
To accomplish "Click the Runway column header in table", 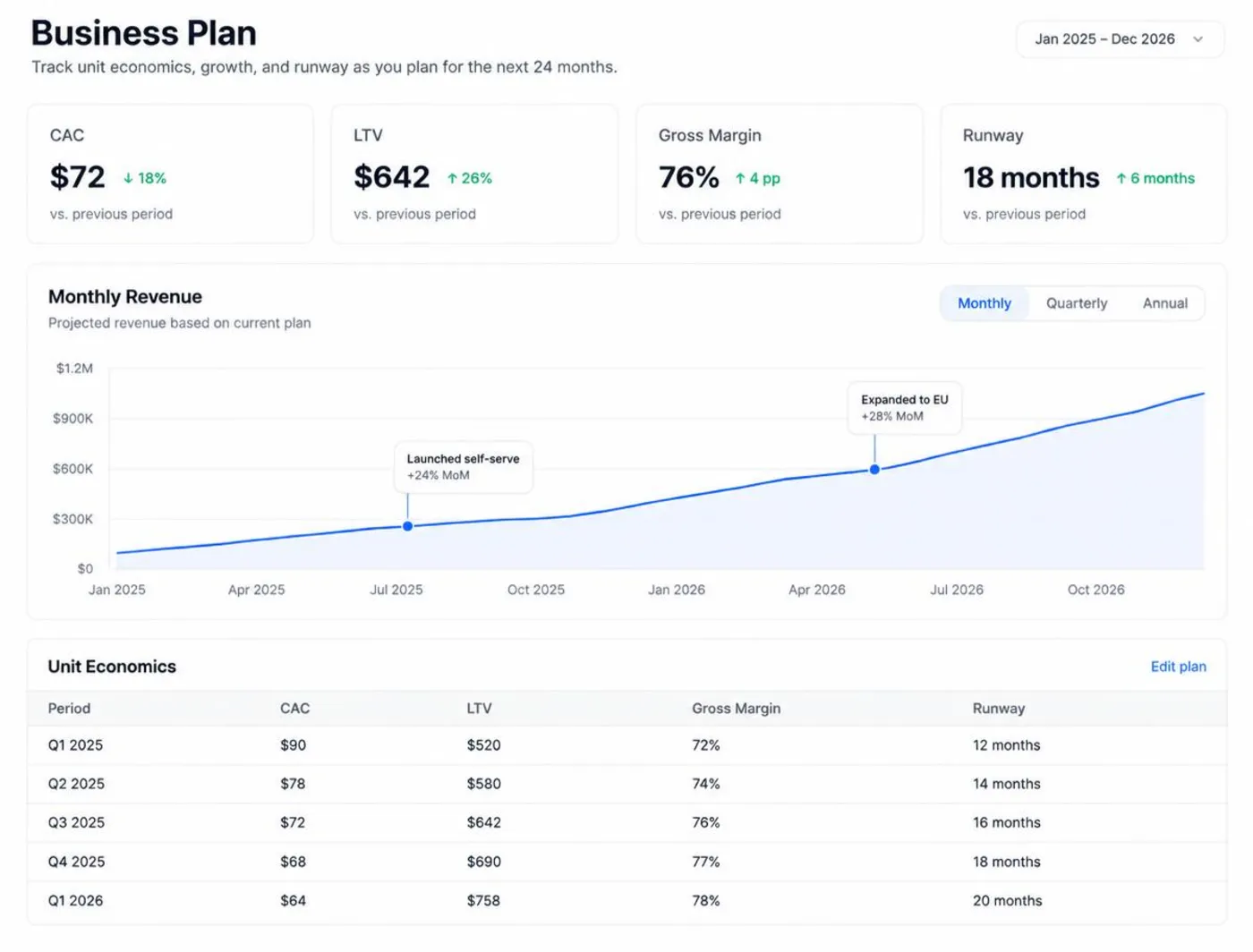I will 999,709.
